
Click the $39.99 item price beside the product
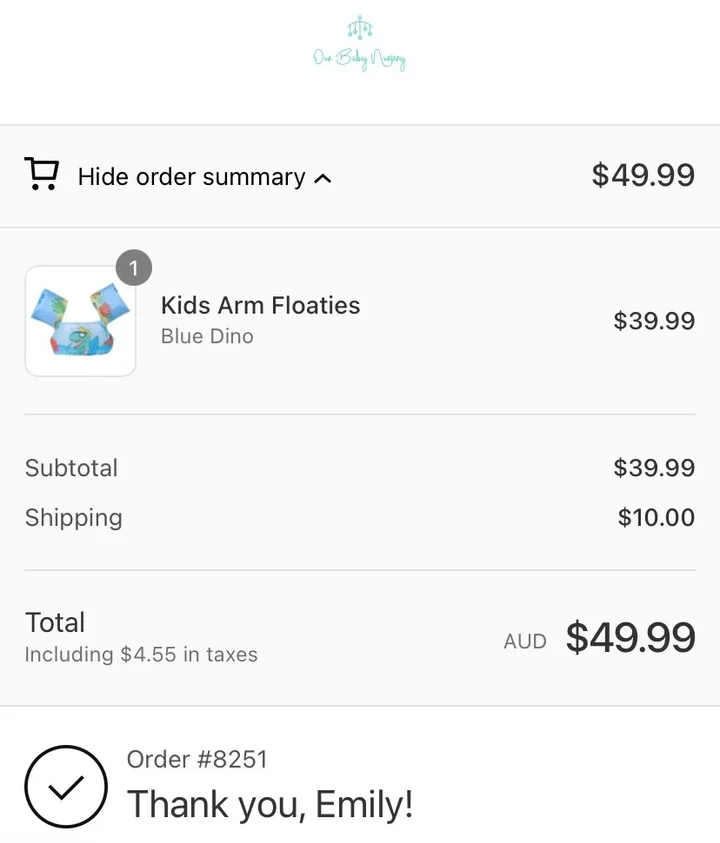point(654,321)
